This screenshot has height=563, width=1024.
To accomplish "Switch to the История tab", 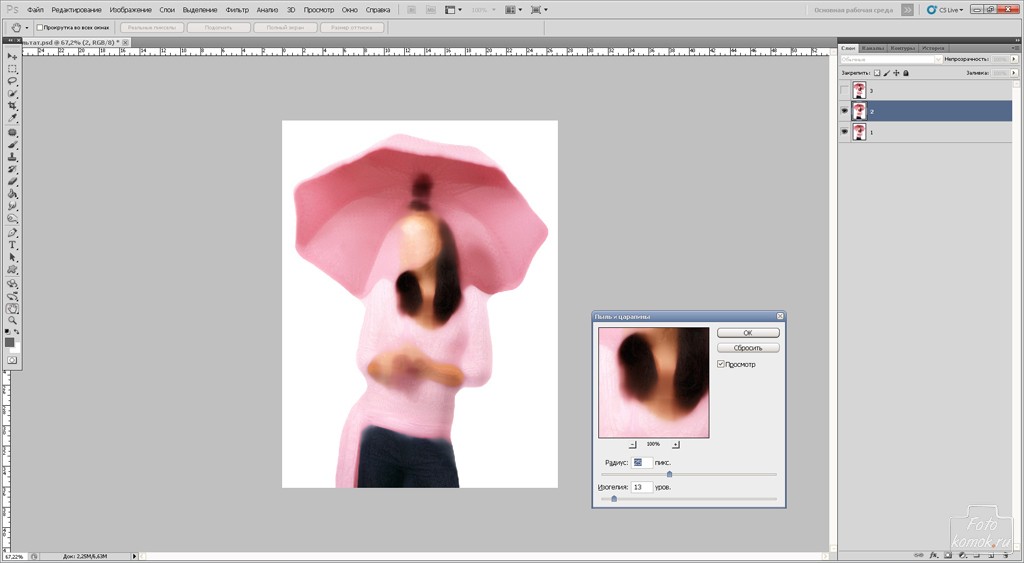I will (933, 47).
